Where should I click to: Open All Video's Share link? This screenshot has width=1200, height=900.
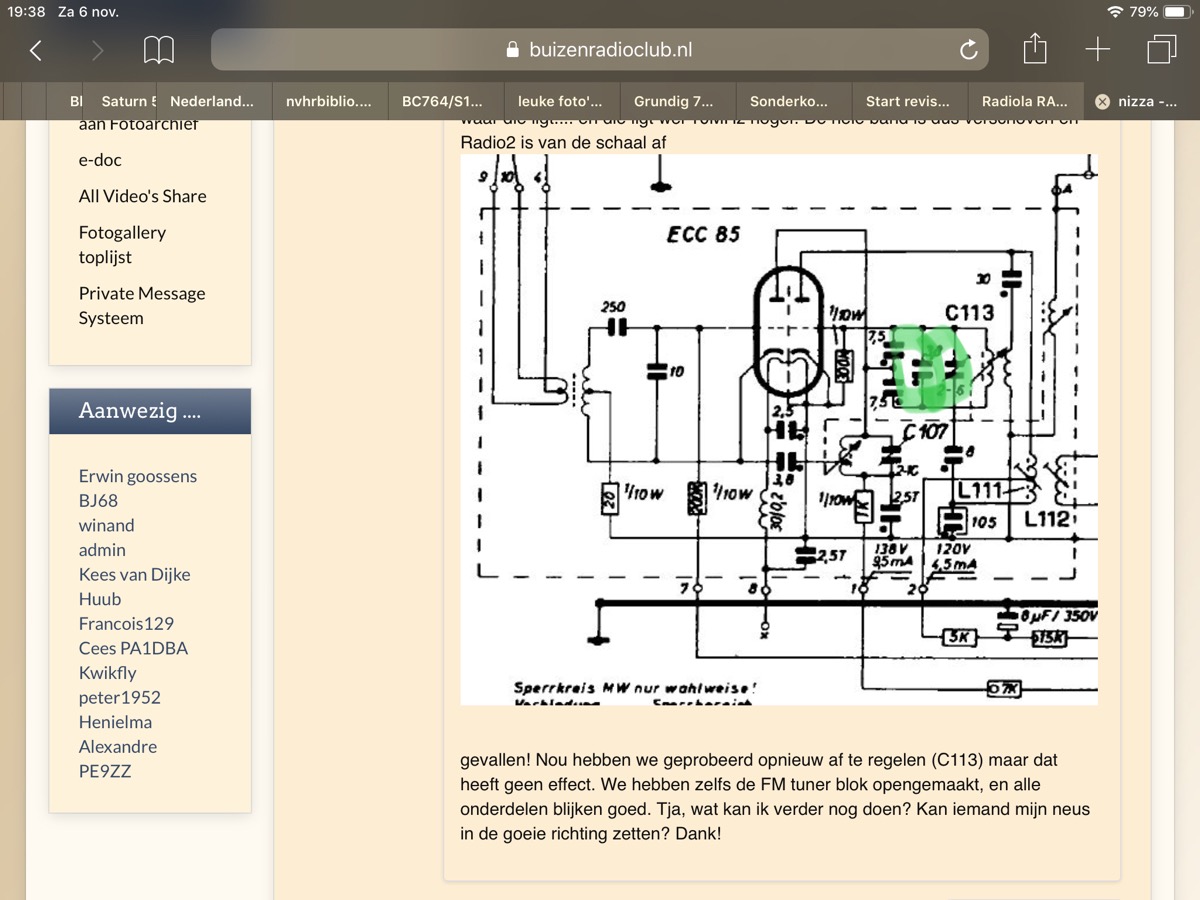point(143,196)
